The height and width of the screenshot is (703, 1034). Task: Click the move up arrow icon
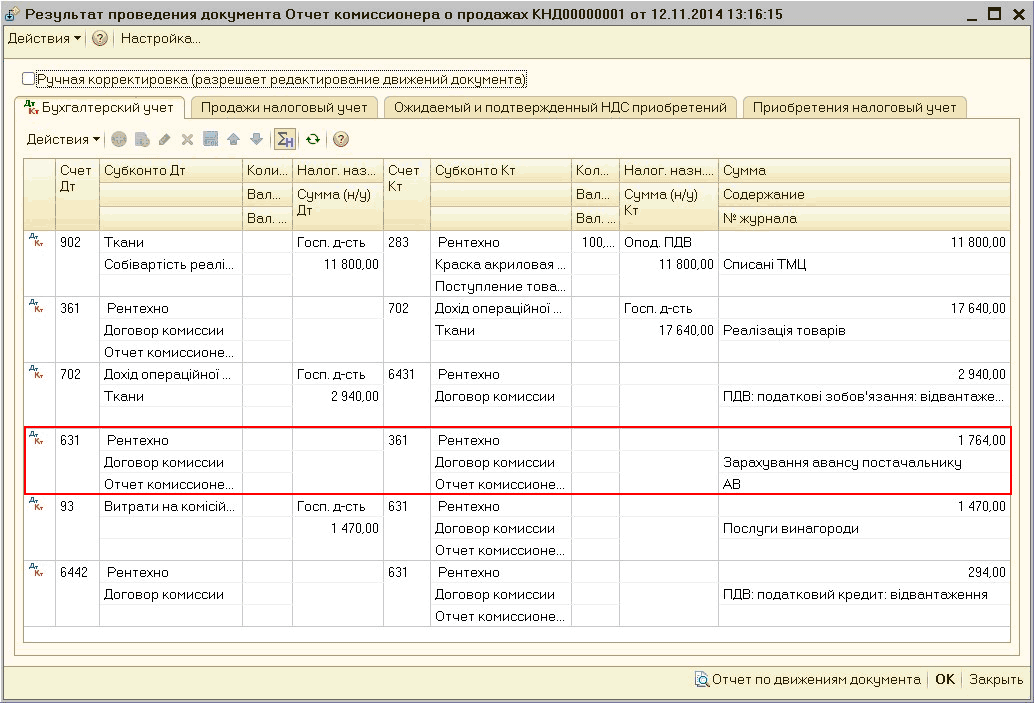pos(233,139)
